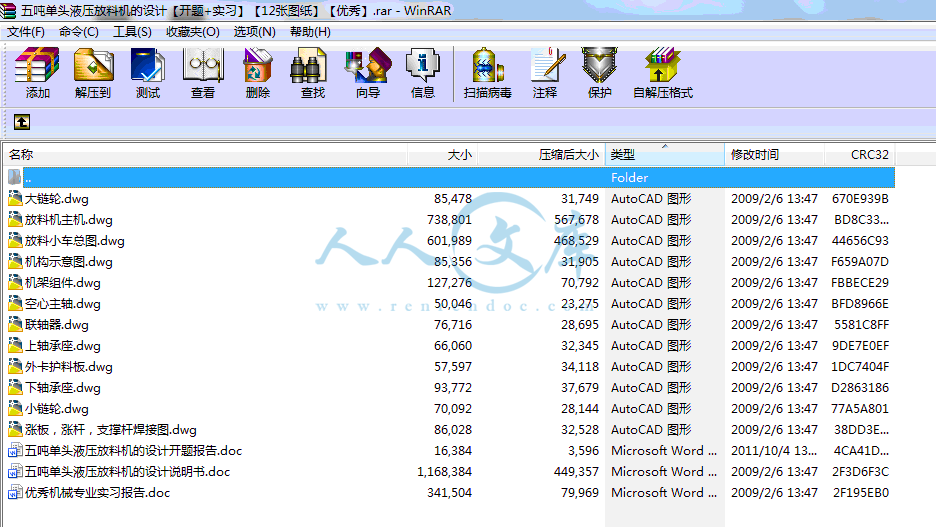Click size value 93,772
Screen dimensions: 936x527
point(452,387)
